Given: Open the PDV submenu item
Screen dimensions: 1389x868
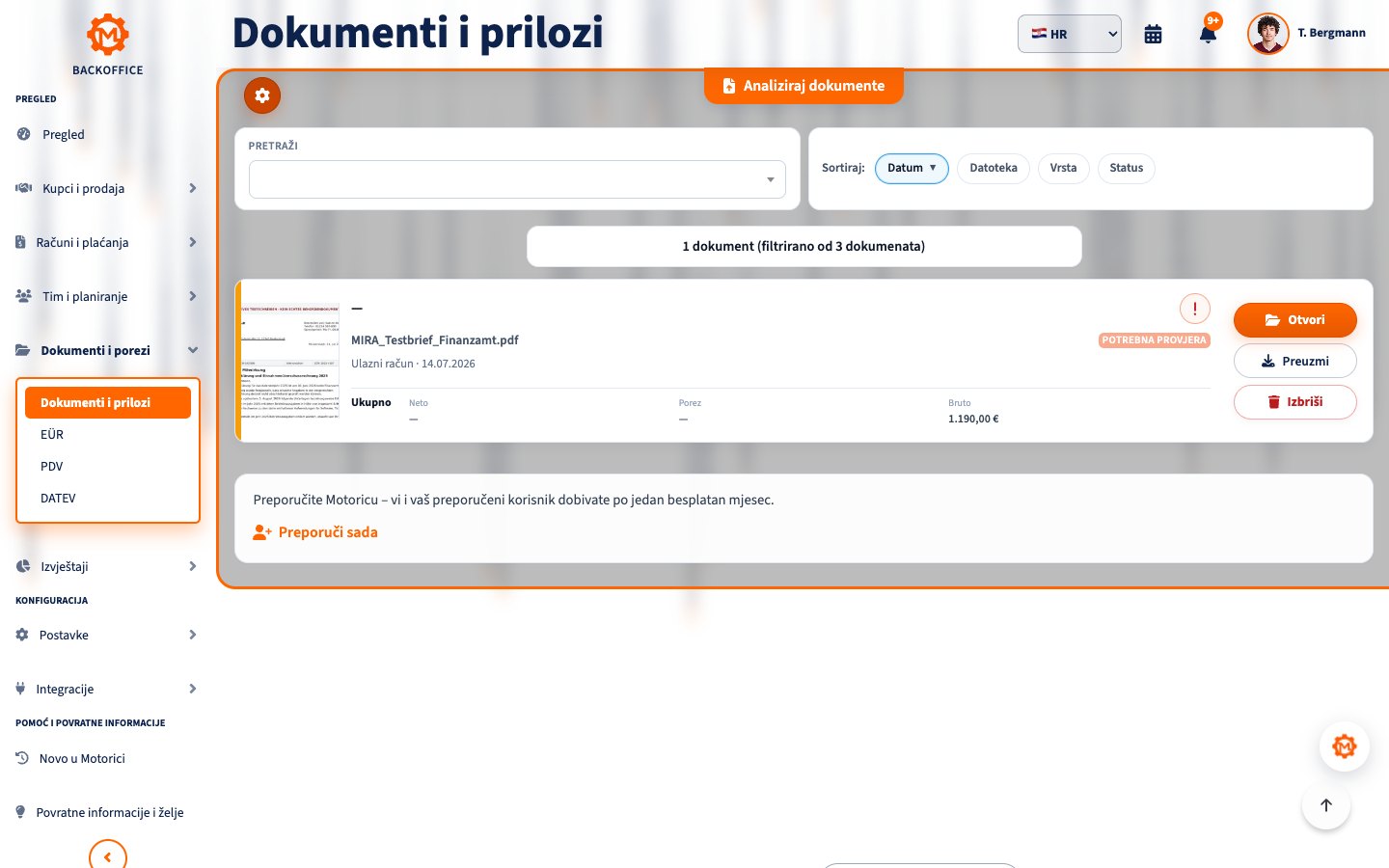Looking at the screenshot, I should pos(108,467).
